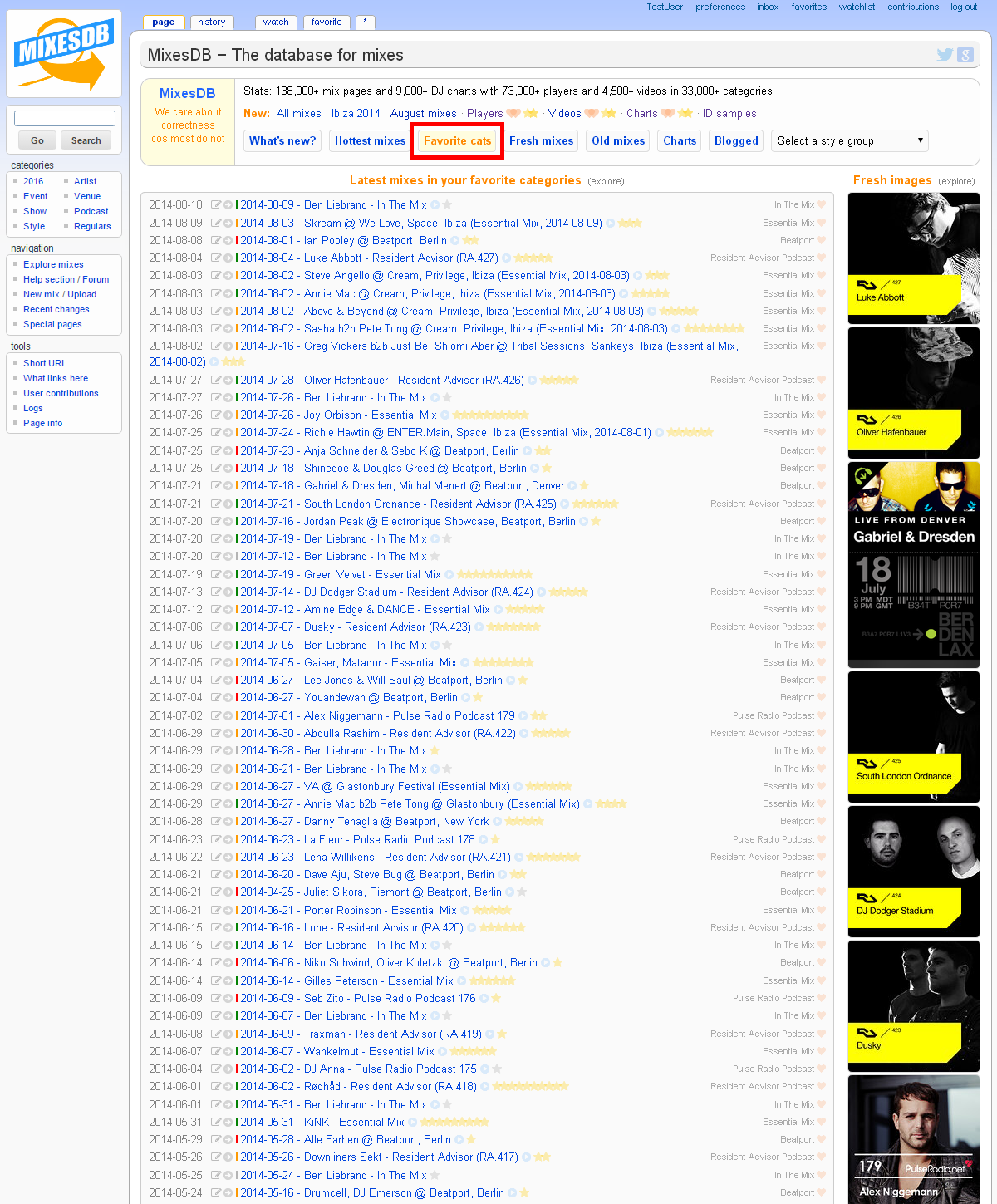The image size is (997, 1204).
Task: Toggle heart at end of Luke Abbott row
Action: click(821, 258)
